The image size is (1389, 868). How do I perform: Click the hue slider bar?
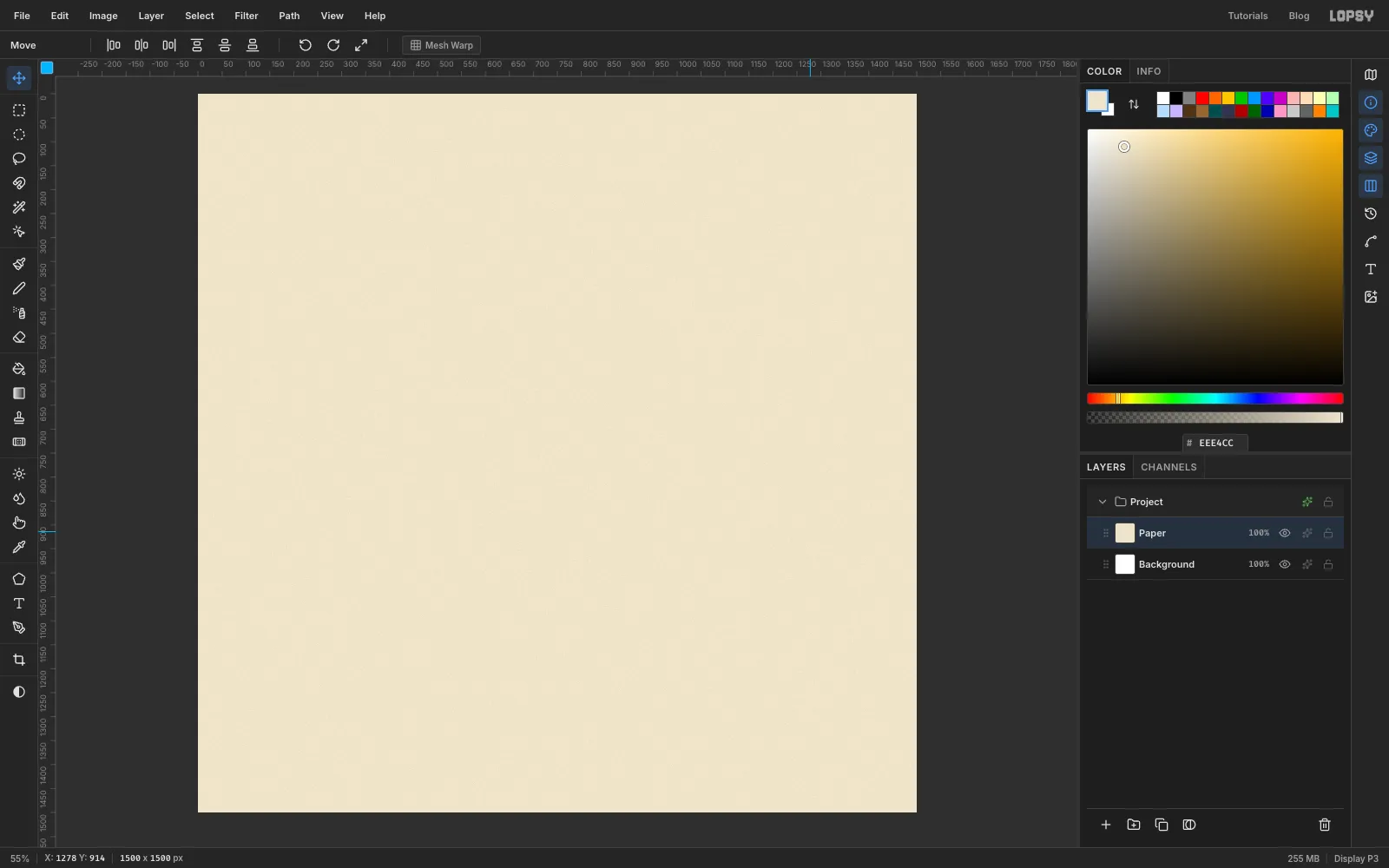click(x=1215, y=398)
